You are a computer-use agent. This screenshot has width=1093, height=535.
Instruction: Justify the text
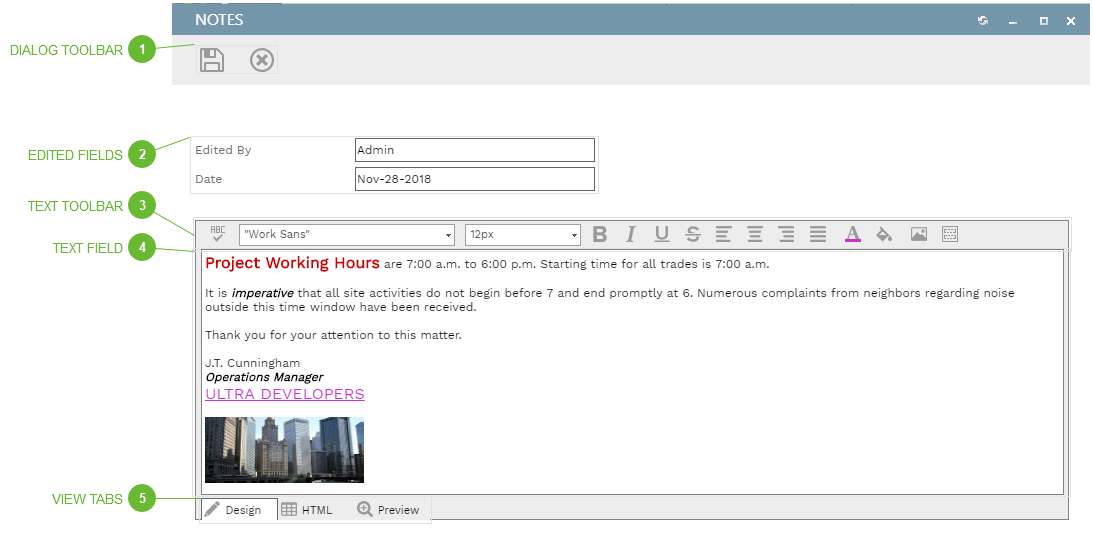point(818,234)
